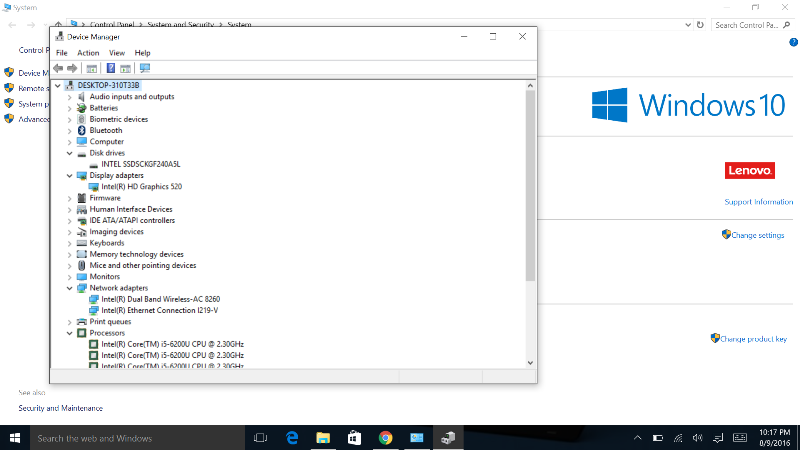Click the Batteries category icon
Viewport: 800px width, 450px height.
[82, 108]
